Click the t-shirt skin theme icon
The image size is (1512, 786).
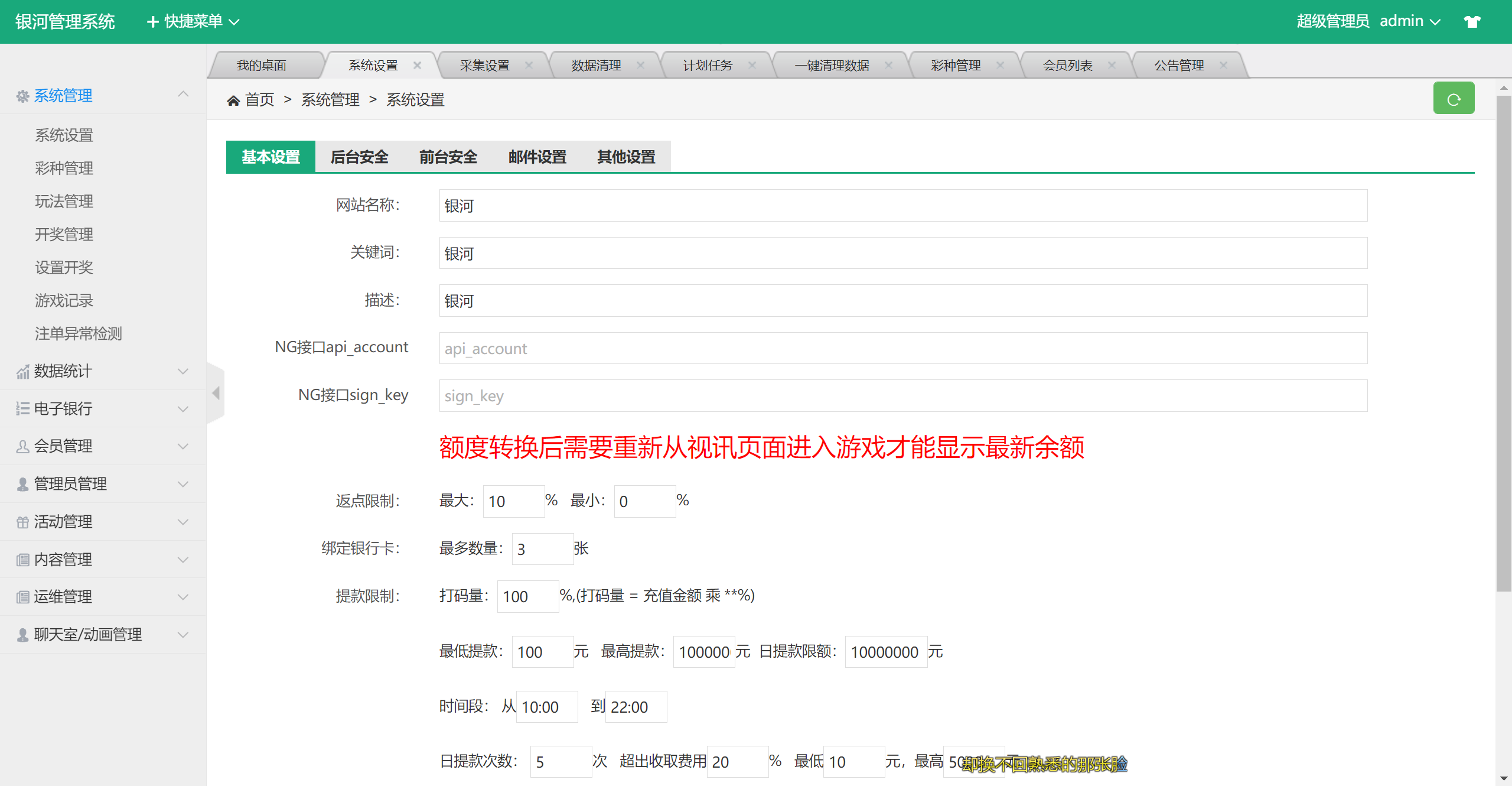point(1471,22)
